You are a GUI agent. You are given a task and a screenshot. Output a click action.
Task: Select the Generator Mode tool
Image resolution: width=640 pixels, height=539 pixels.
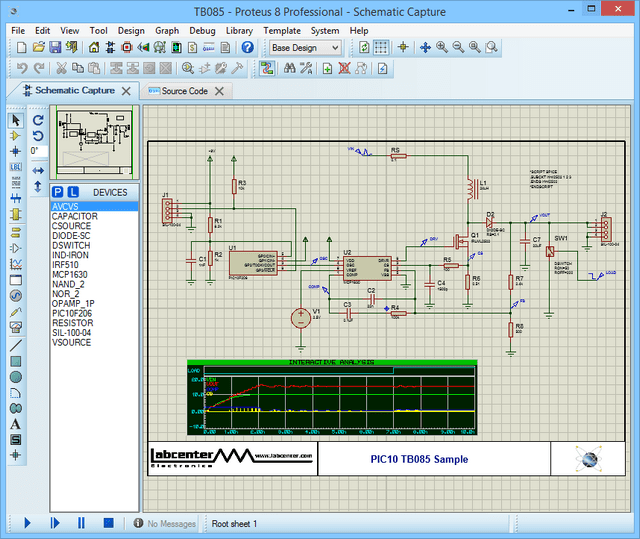pos(16,295)
